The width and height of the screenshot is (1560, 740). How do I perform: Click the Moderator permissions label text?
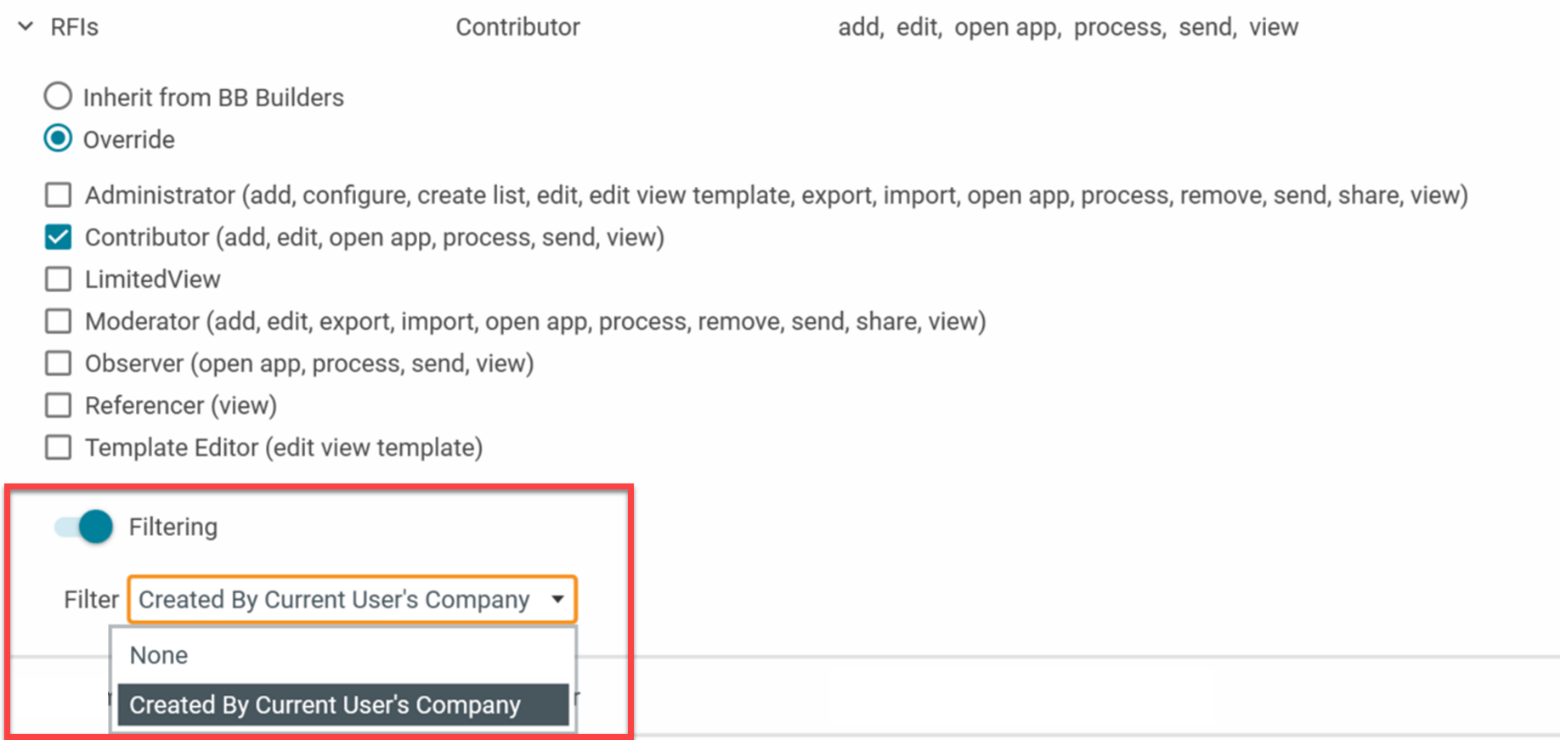pyautogui.click(x=535, y=321)
